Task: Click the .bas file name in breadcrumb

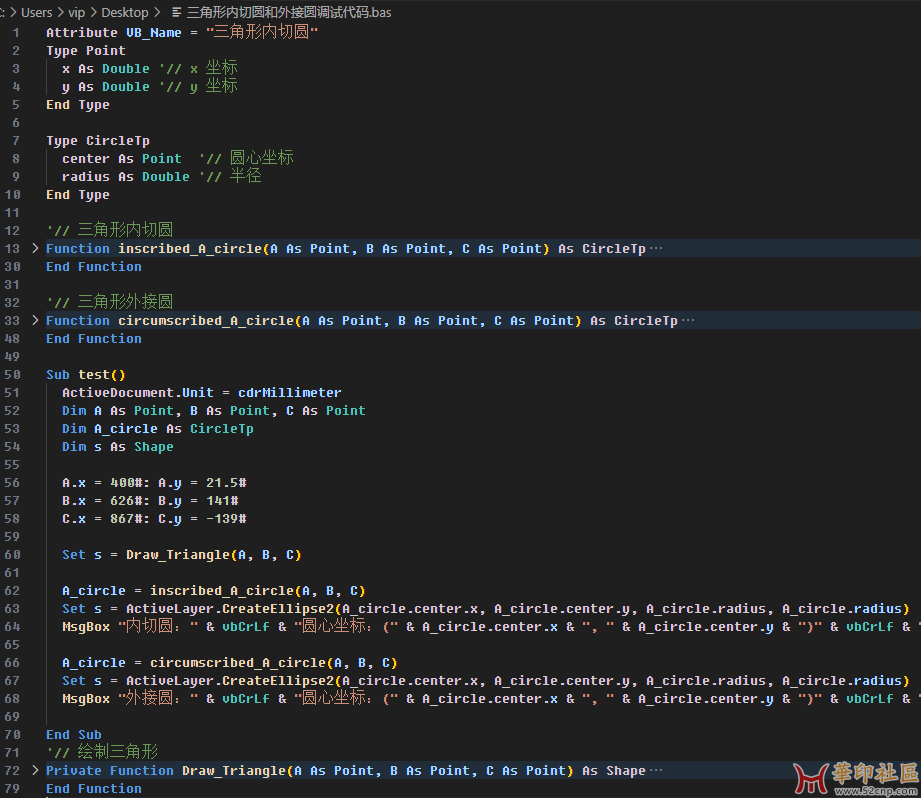Action: 288,13
